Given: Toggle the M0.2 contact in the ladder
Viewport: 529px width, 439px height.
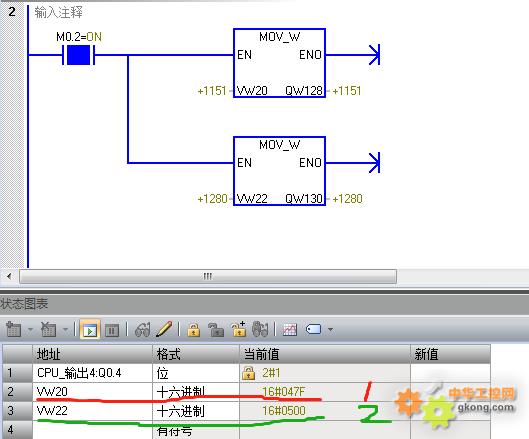Looking at the screenshot, I should tap(79, 55).
